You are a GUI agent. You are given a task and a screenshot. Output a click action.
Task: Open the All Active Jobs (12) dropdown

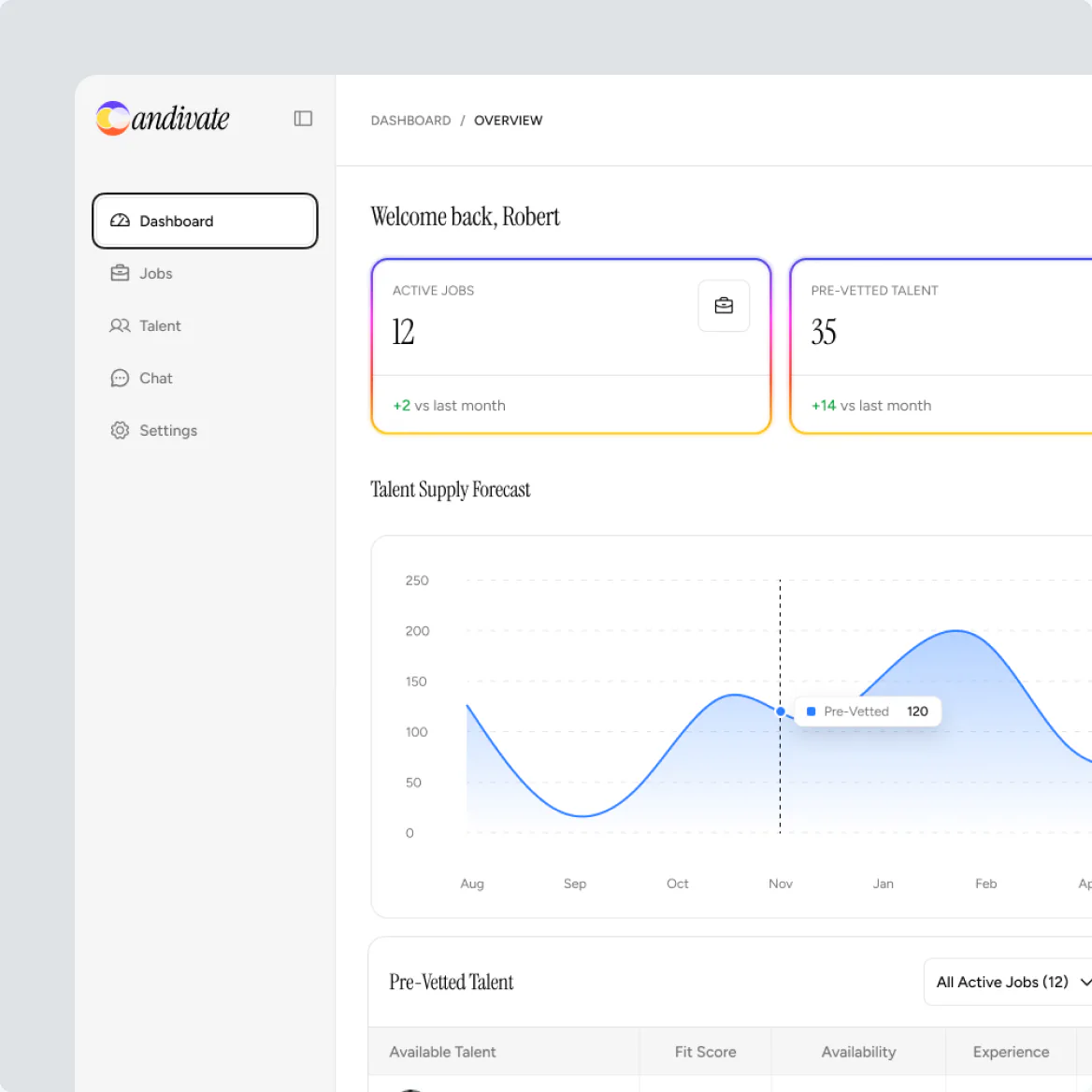click(1009, 982)
